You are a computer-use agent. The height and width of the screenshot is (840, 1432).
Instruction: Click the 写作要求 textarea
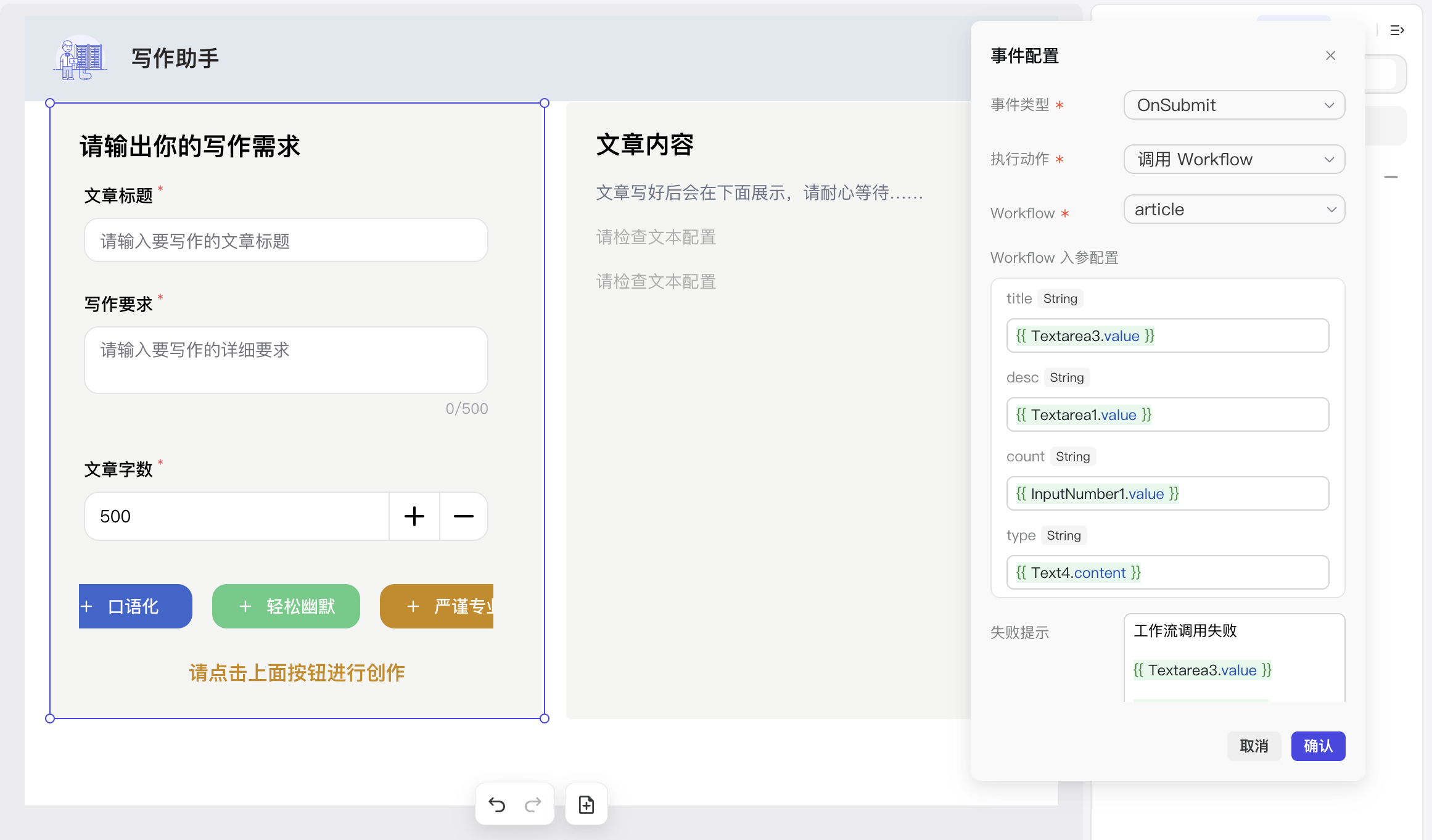point(286,360)
